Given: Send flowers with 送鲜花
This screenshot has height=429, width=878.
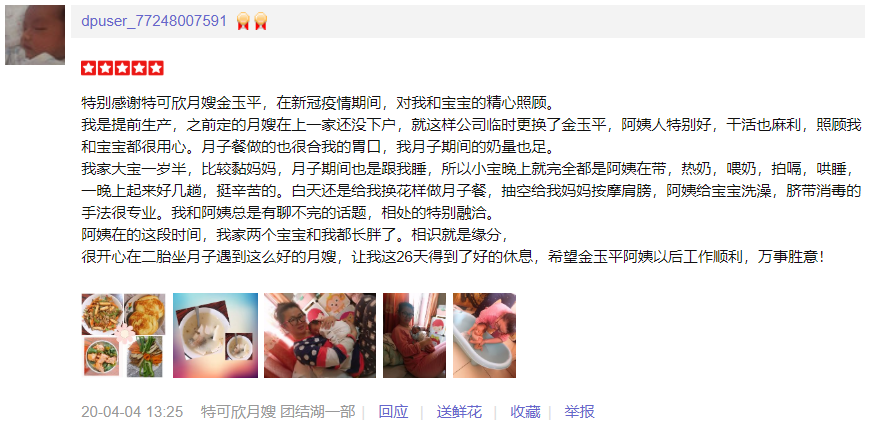Looking at the screenshot, I should (459, 412).
